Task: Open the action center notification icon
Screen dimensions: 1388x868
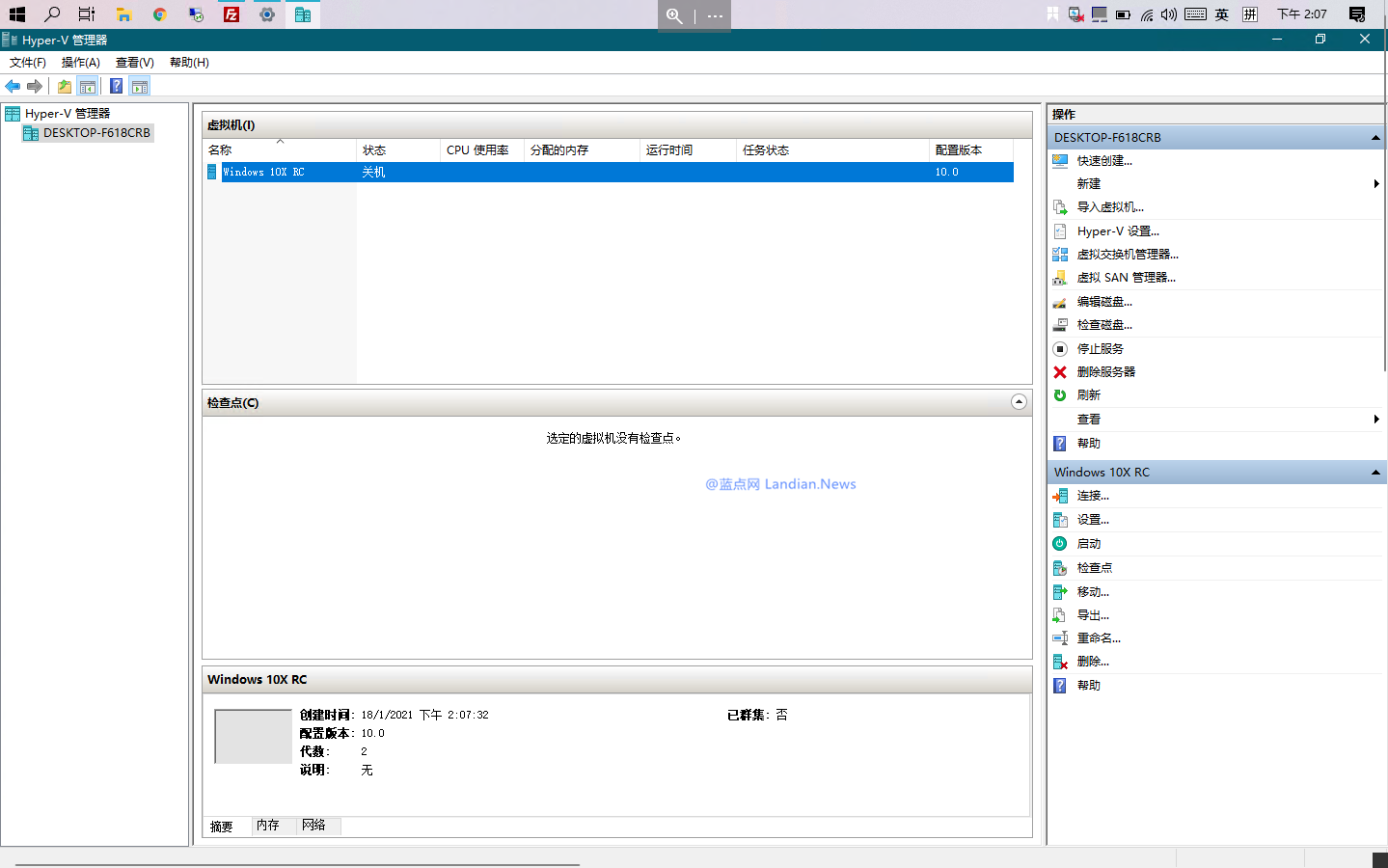Action: tap(1357, 14)
